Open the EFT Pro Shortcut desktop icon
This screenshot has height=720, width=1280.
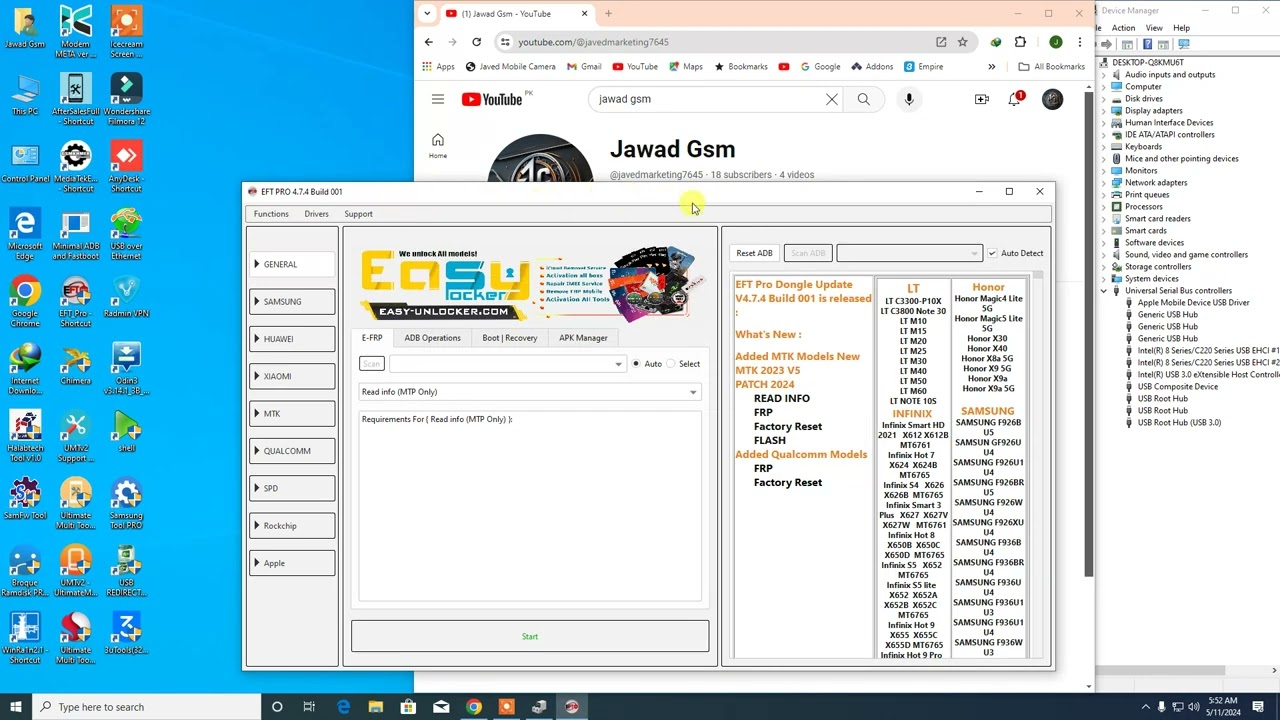(x=75, y=301)
